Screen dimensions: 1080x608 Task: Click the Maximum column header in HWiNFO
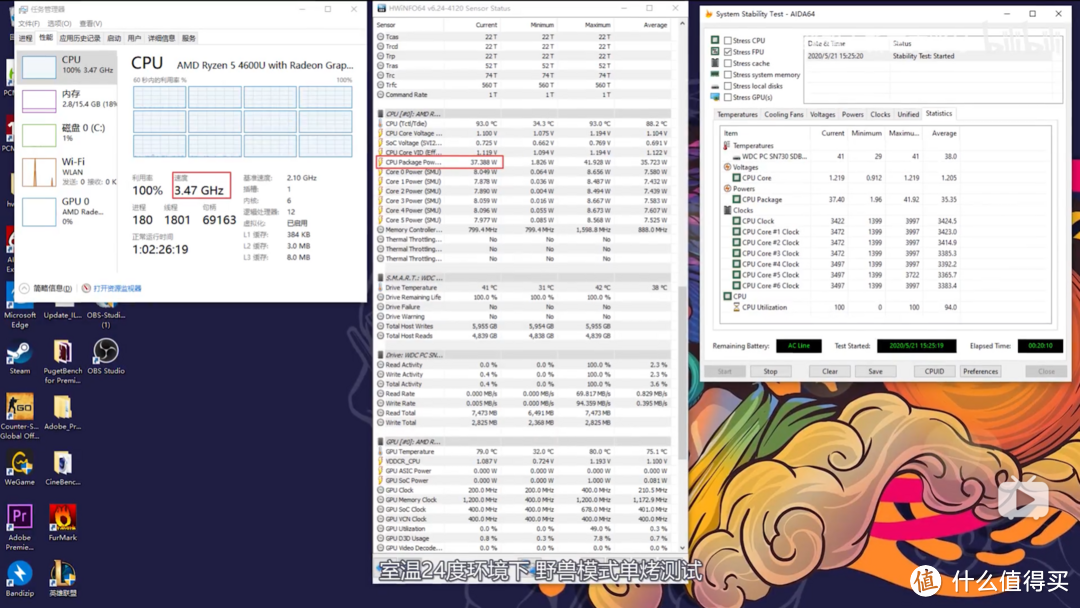click(597, 25)
